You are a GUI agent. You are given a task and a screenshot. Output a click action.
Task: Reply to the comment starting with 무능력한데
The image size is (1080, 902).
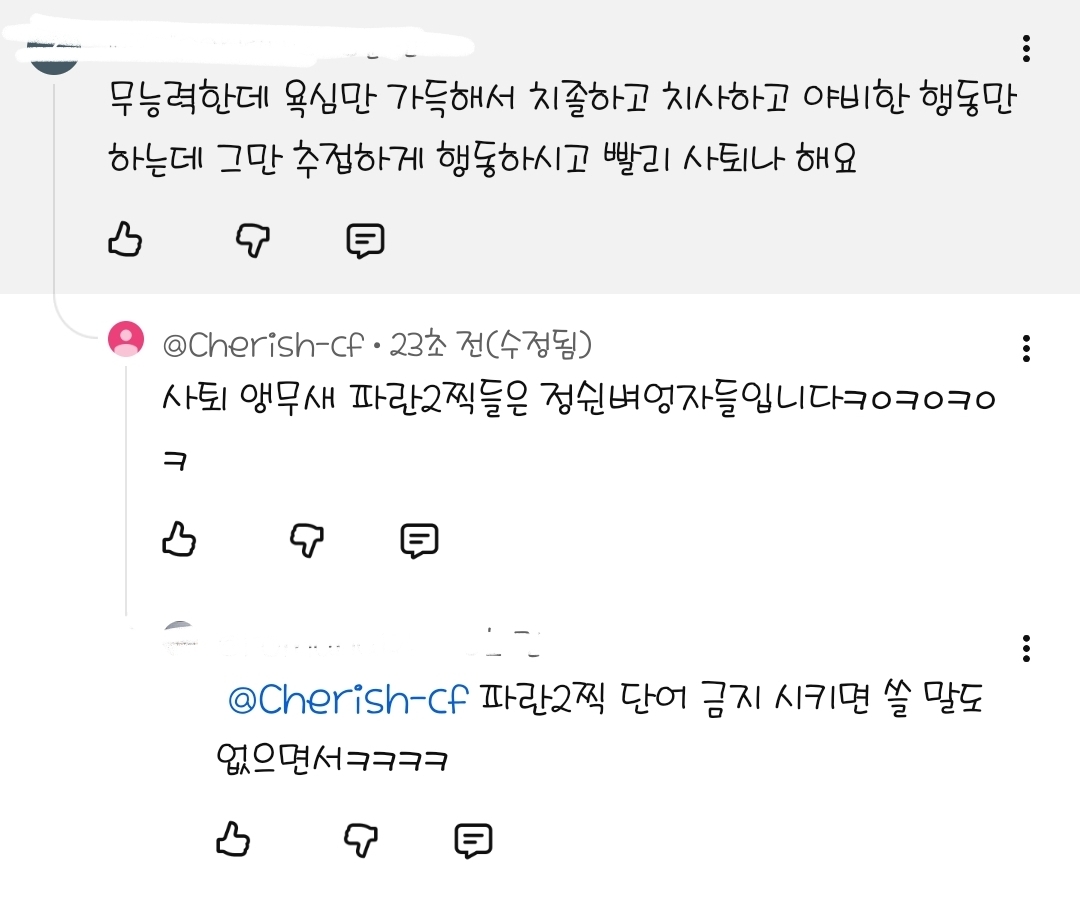click(x=365, y=241)
